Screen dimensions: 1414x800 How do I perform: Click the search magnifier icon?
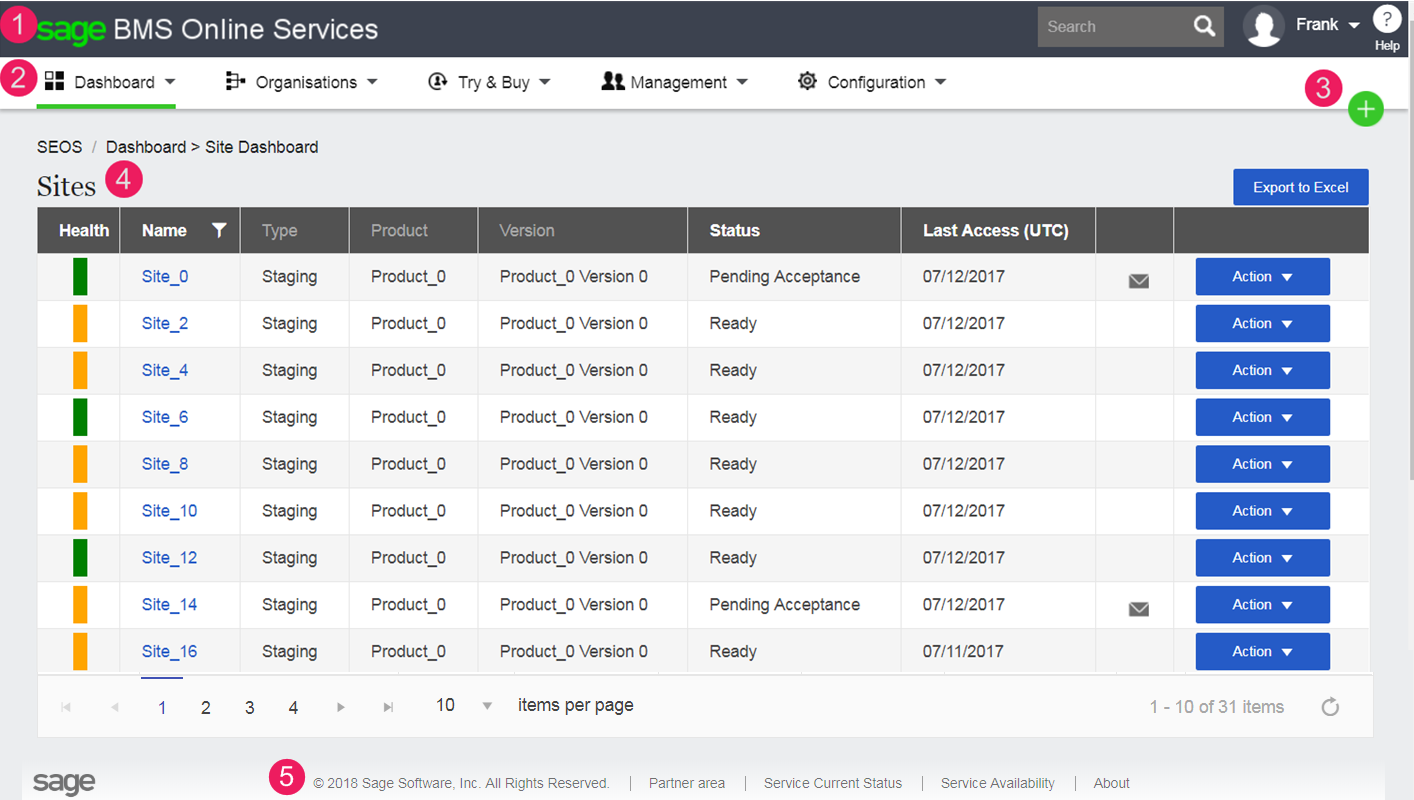[1204, 27]
